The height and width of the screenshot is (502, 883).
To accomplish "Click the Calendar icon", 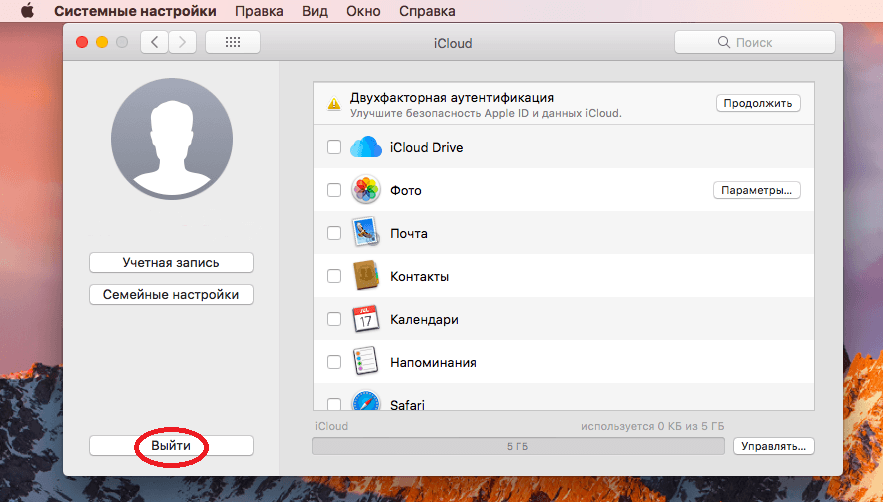I will point(364,319).
